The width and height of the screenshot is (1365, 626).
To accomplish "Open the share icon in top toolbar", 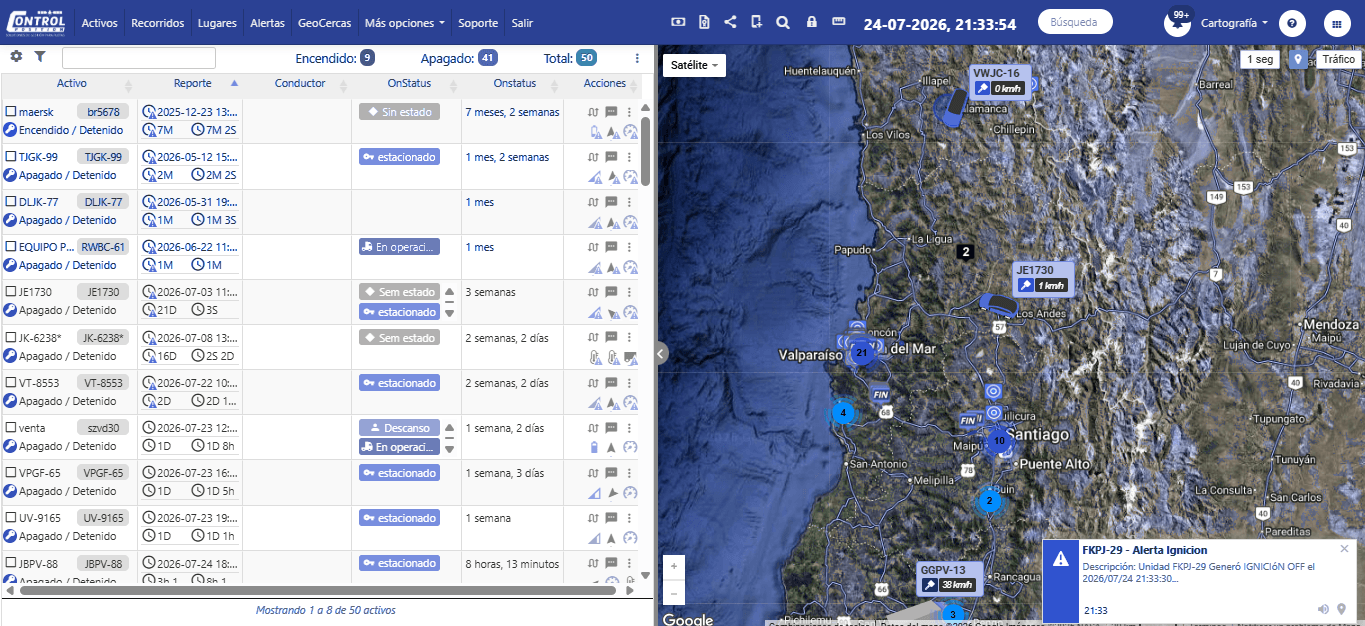I will (x=730, y=22).
